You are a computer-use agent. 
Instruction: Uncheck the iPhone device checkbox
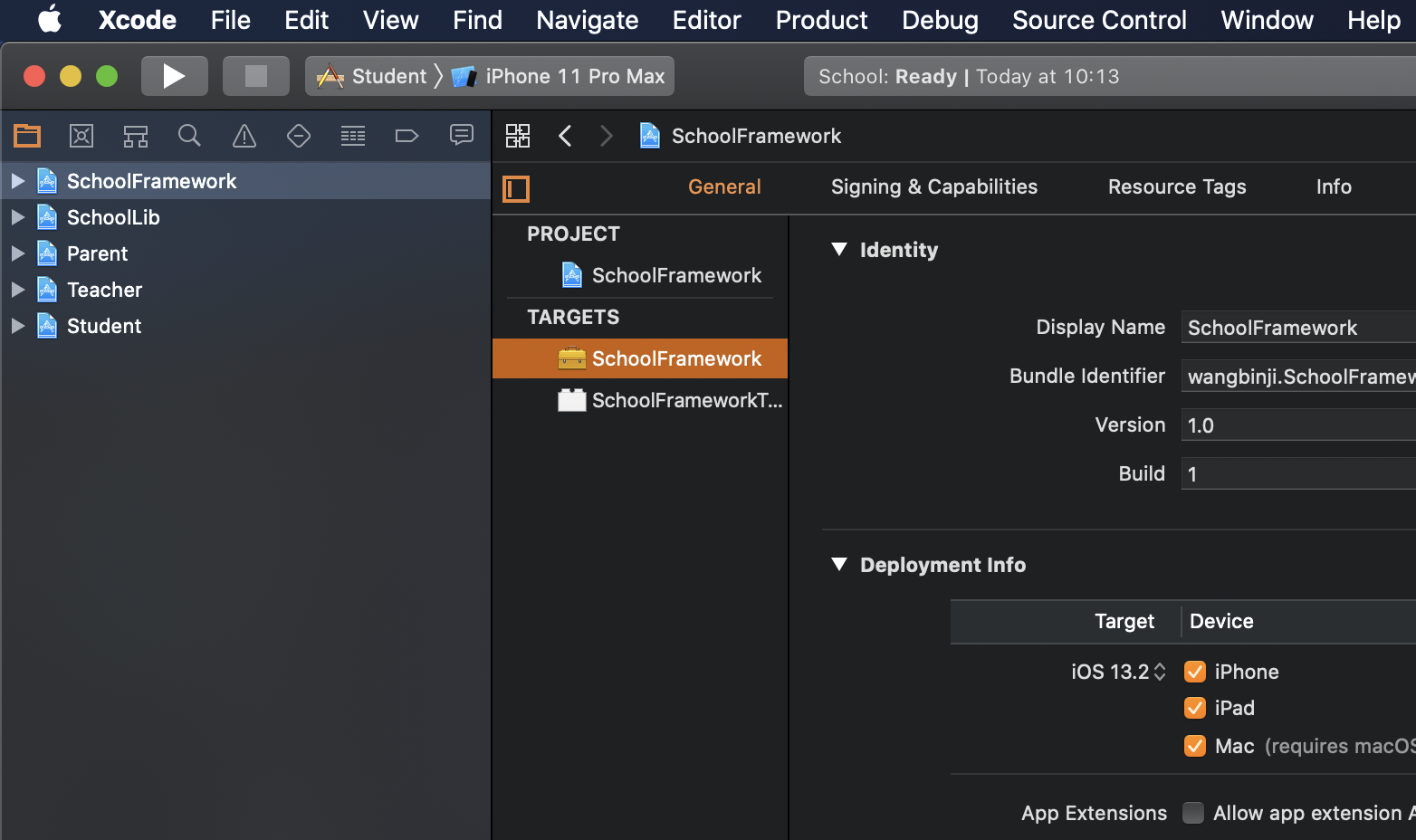coord(1195,672)
